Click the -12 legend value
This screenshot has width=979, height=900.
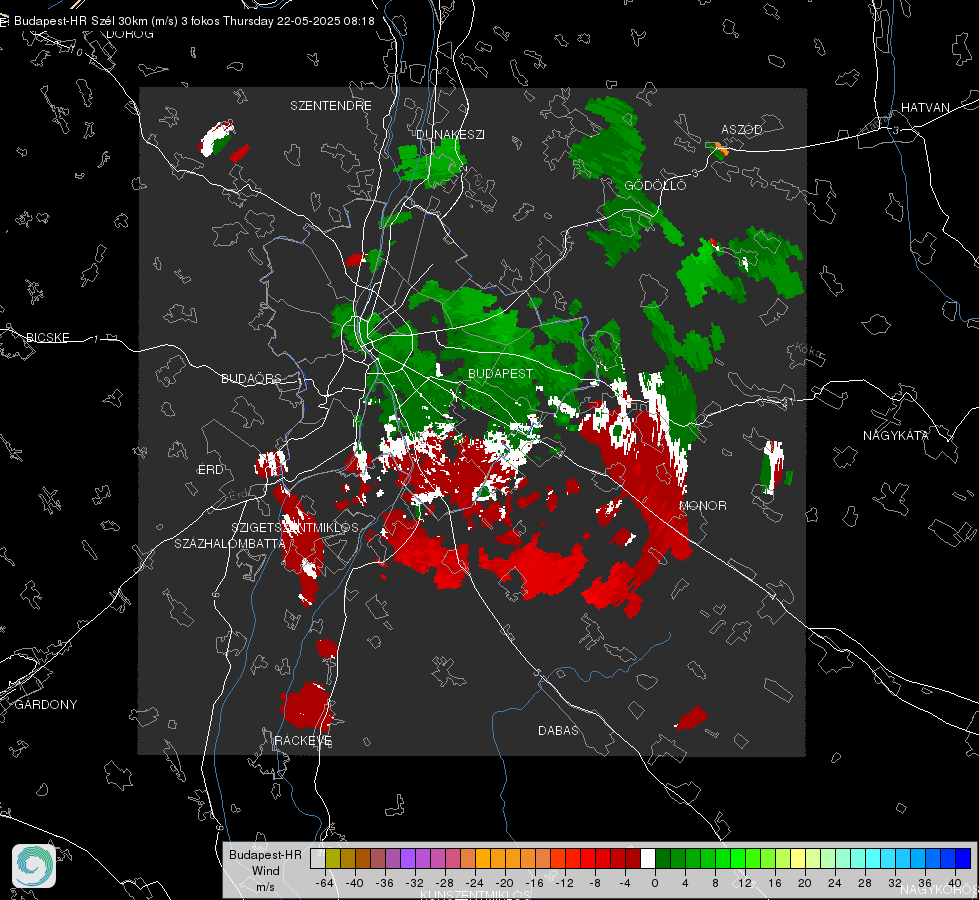(x=564, y=883)
